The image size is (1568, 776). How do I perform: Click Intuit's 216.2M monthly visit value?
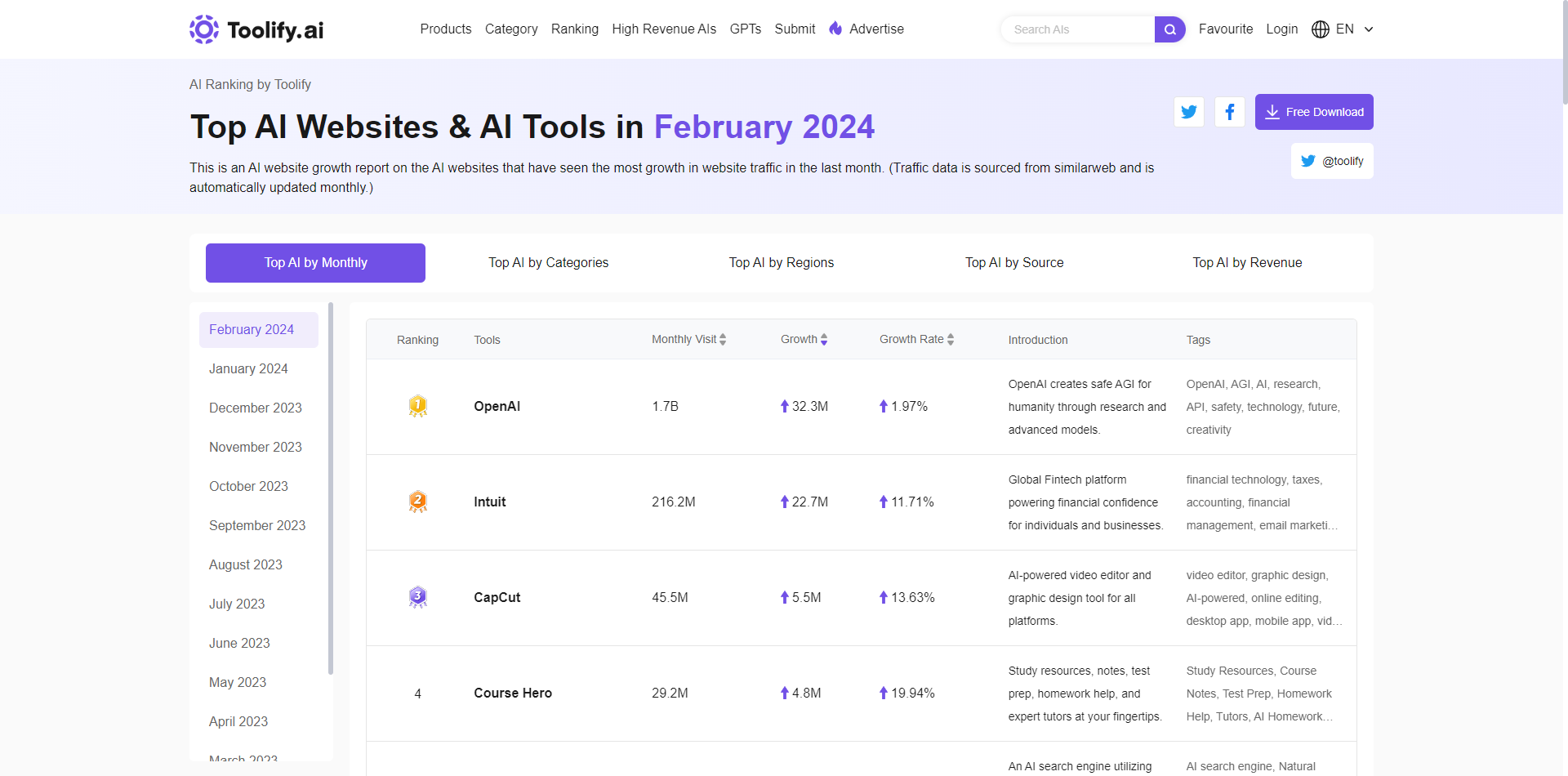(x=674, y=502)
